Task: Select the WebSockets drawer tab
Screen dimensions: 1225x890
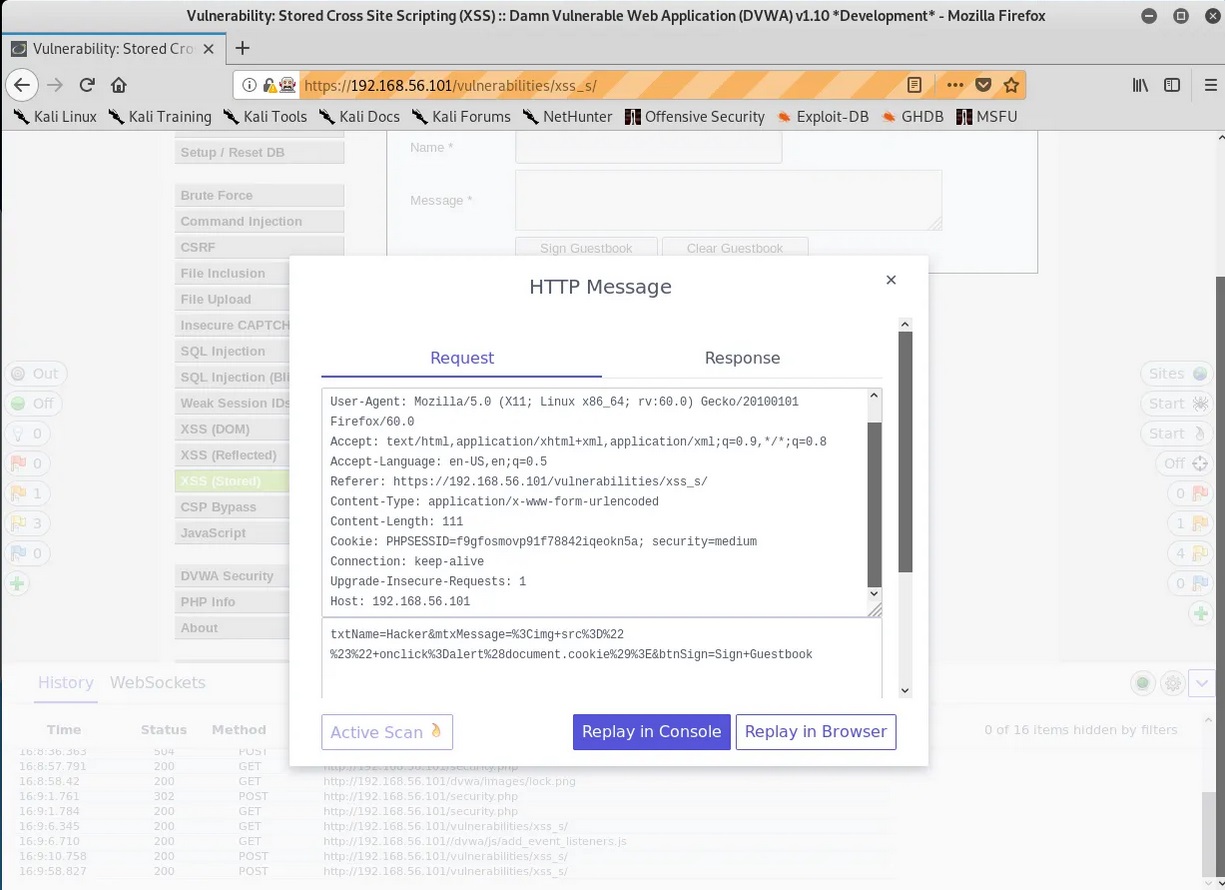Action: [x=158, y=683]
